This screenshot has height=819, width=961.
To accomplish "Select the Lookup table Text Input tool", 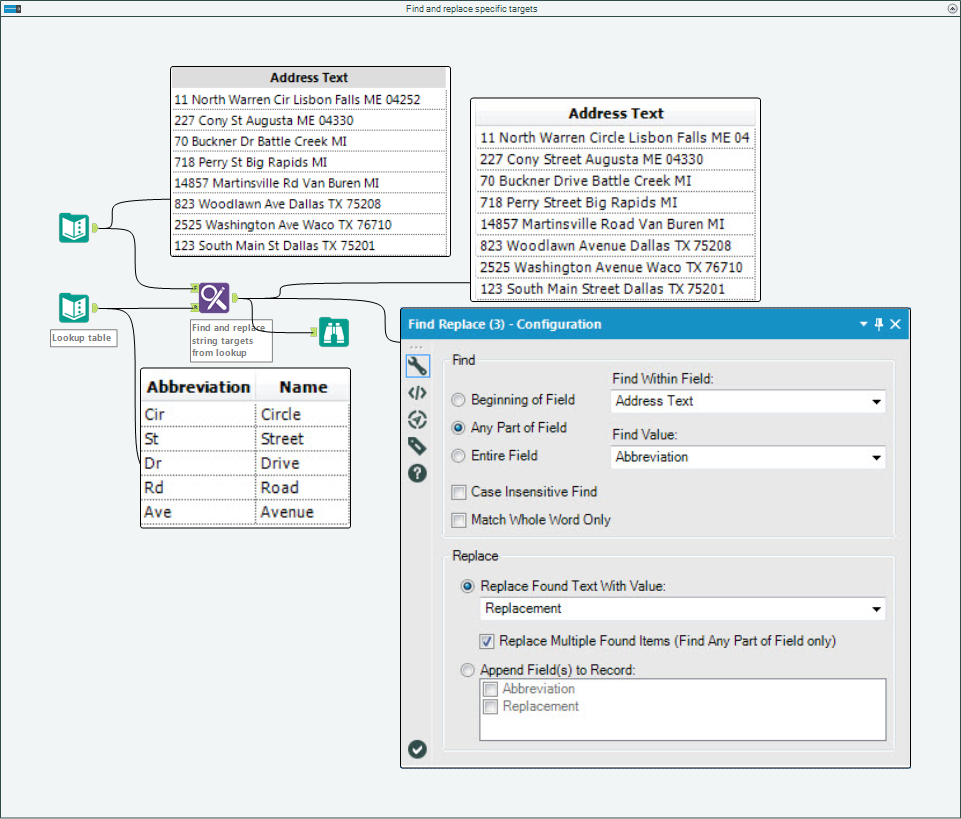I will coord(74,308).
